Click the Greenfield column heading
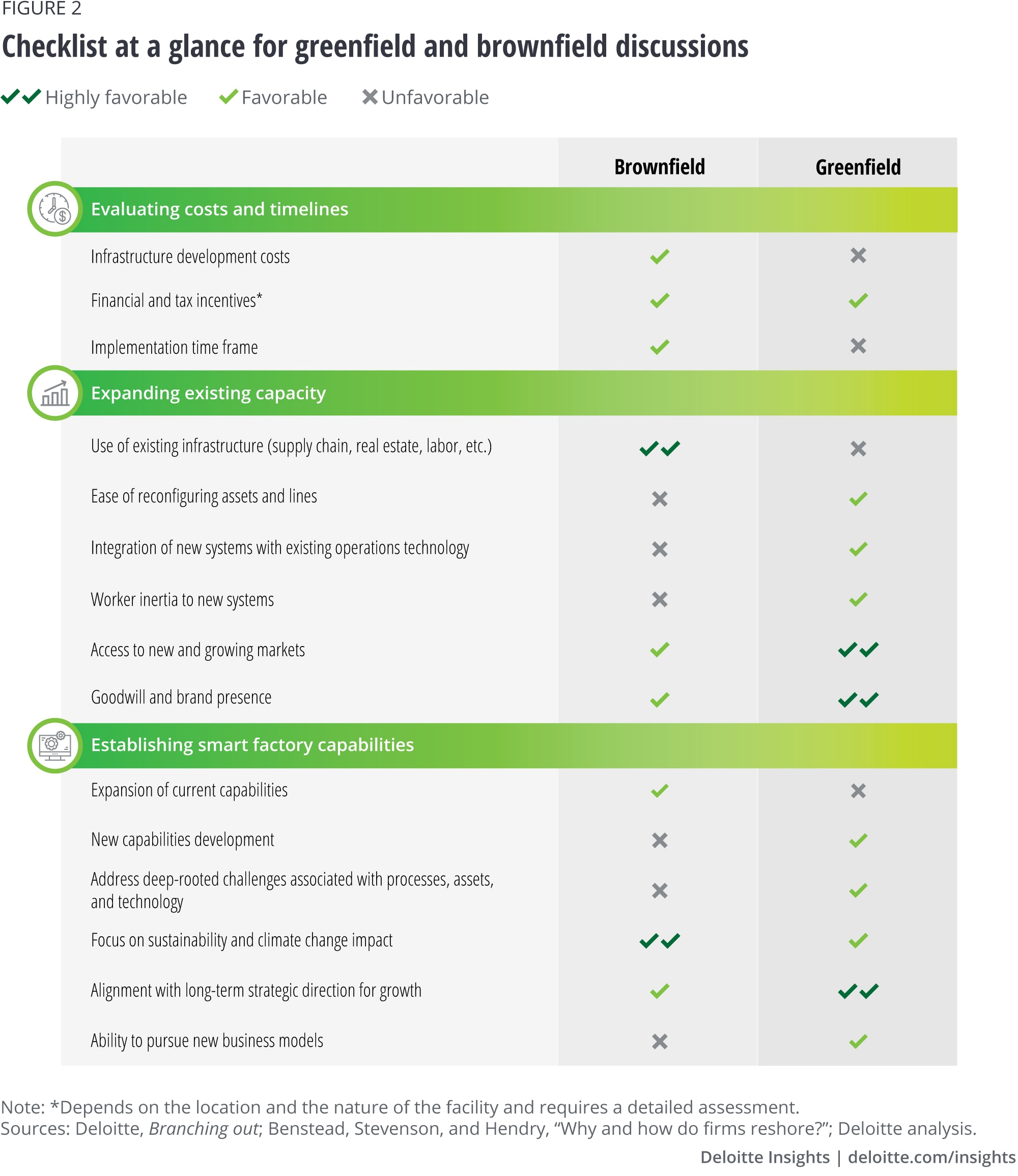This screenshot has height=1176, width=1018. point(858,167)
